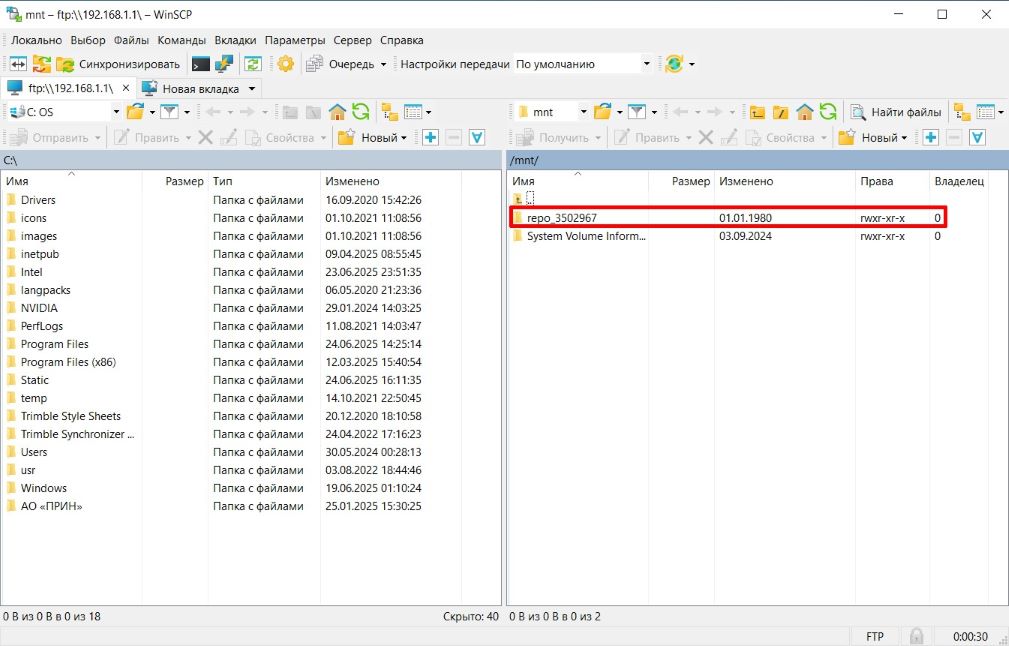Open session in PuTTY icon

[x=225, y=64]
